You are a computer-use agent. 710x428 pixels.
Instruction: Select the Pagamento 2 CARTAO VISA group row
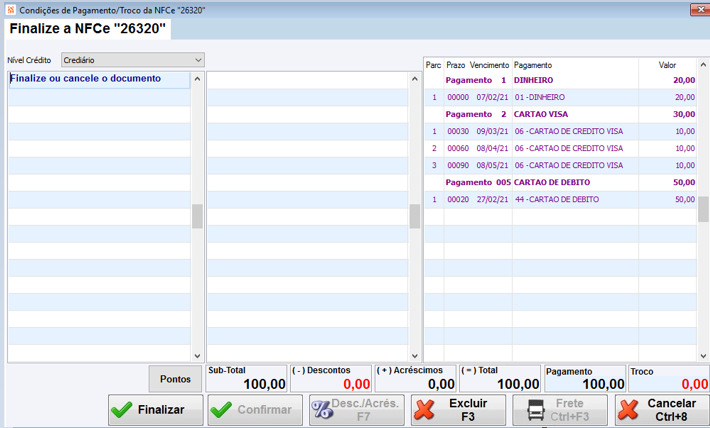(x=560, y=114)
